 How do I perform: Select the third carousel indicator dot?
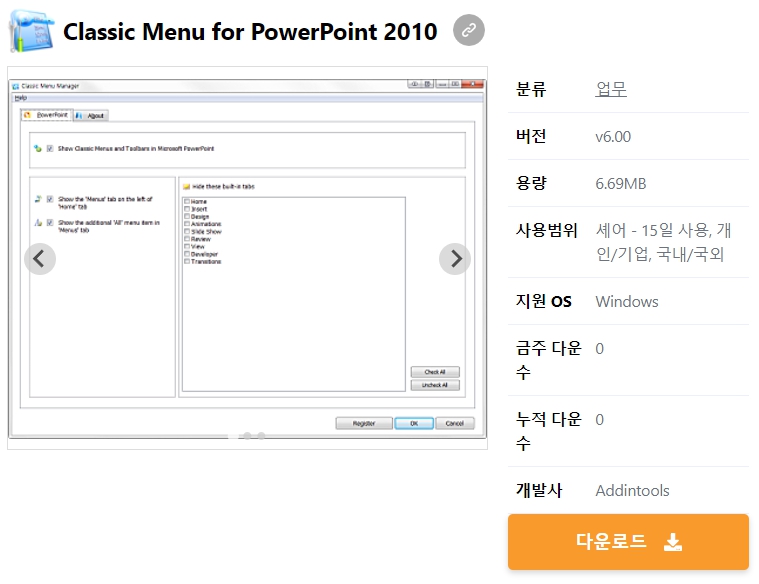[x=261, y=436]
